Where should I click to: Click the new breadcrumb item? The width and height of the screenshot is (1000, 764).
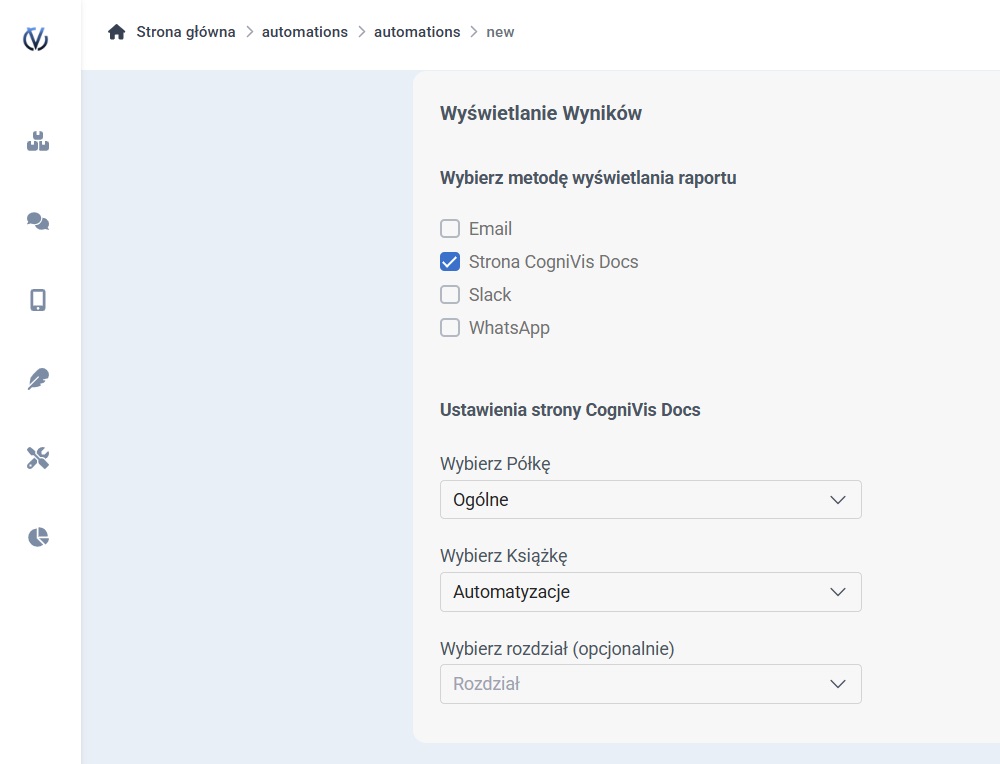pyautogui.click(x=500, y=32)
